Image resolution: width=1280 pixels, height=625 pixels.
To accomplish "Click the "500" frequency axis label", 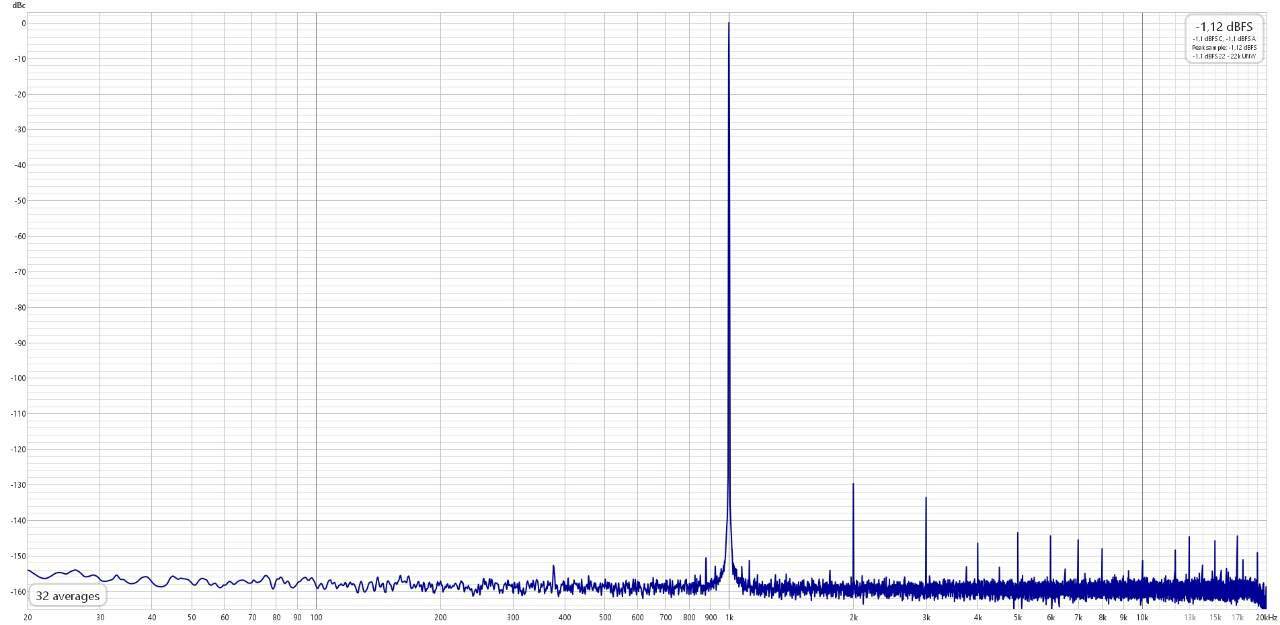I will point(606,617).
